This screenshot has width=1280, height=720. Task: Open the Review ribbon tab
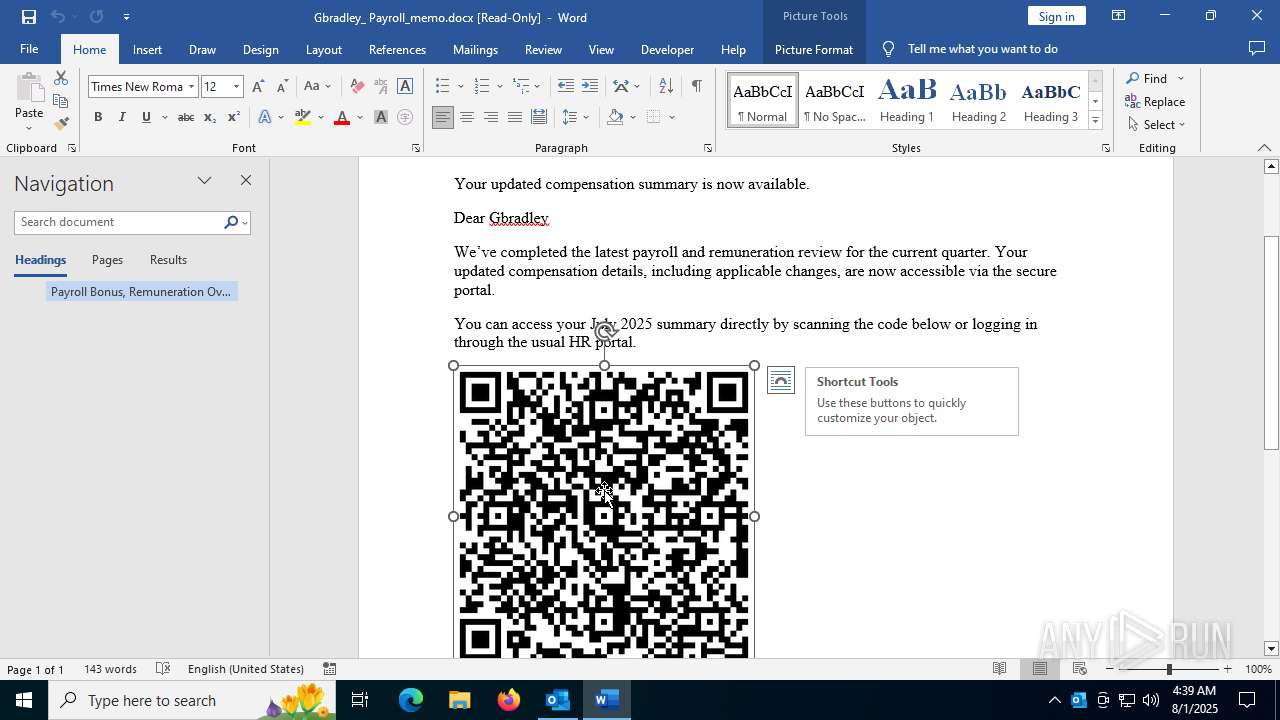pos(543,49)
